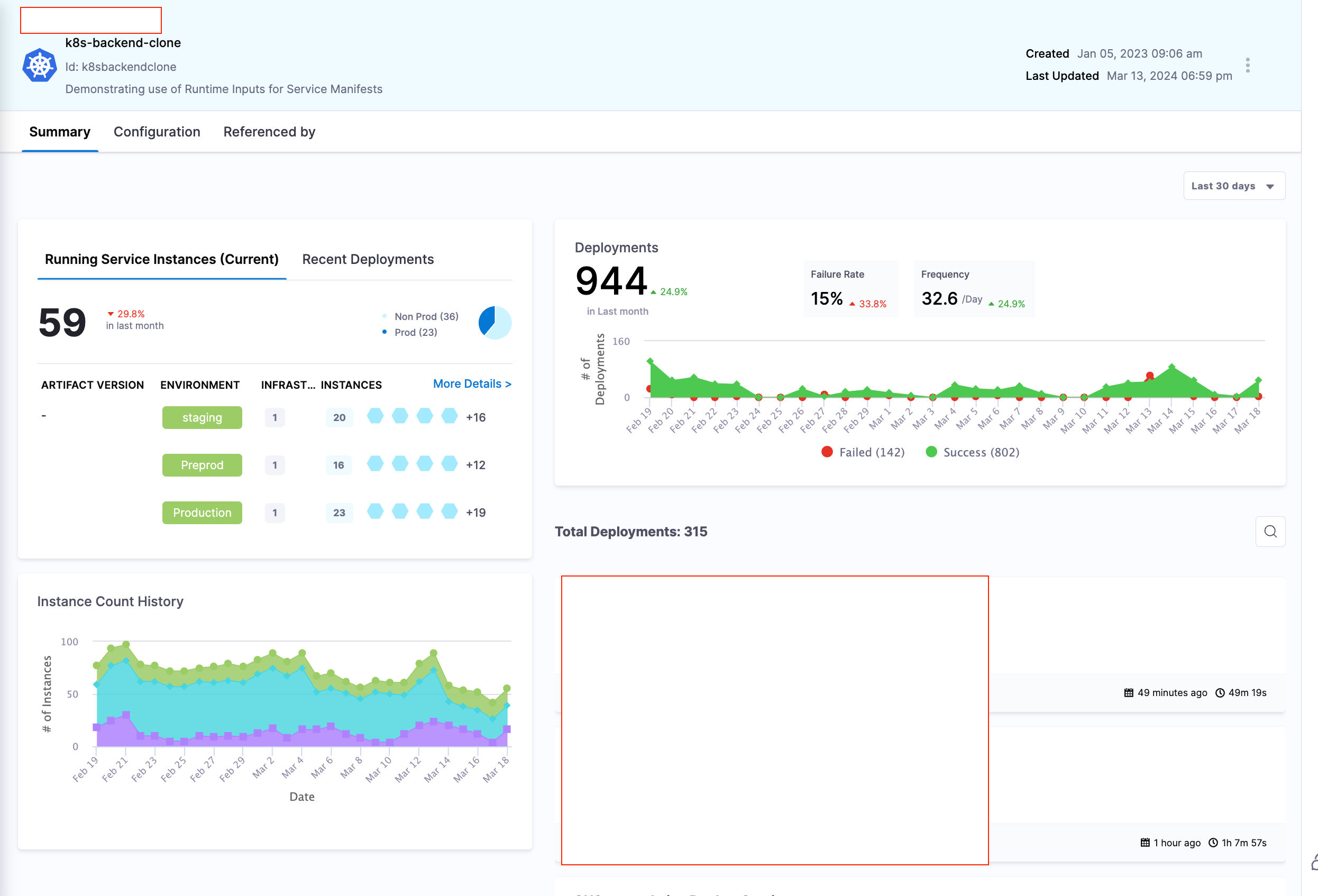Click the ENVIRONMENT column header
The width and height of the screenshot is (1318, 896).
[199, 385]
